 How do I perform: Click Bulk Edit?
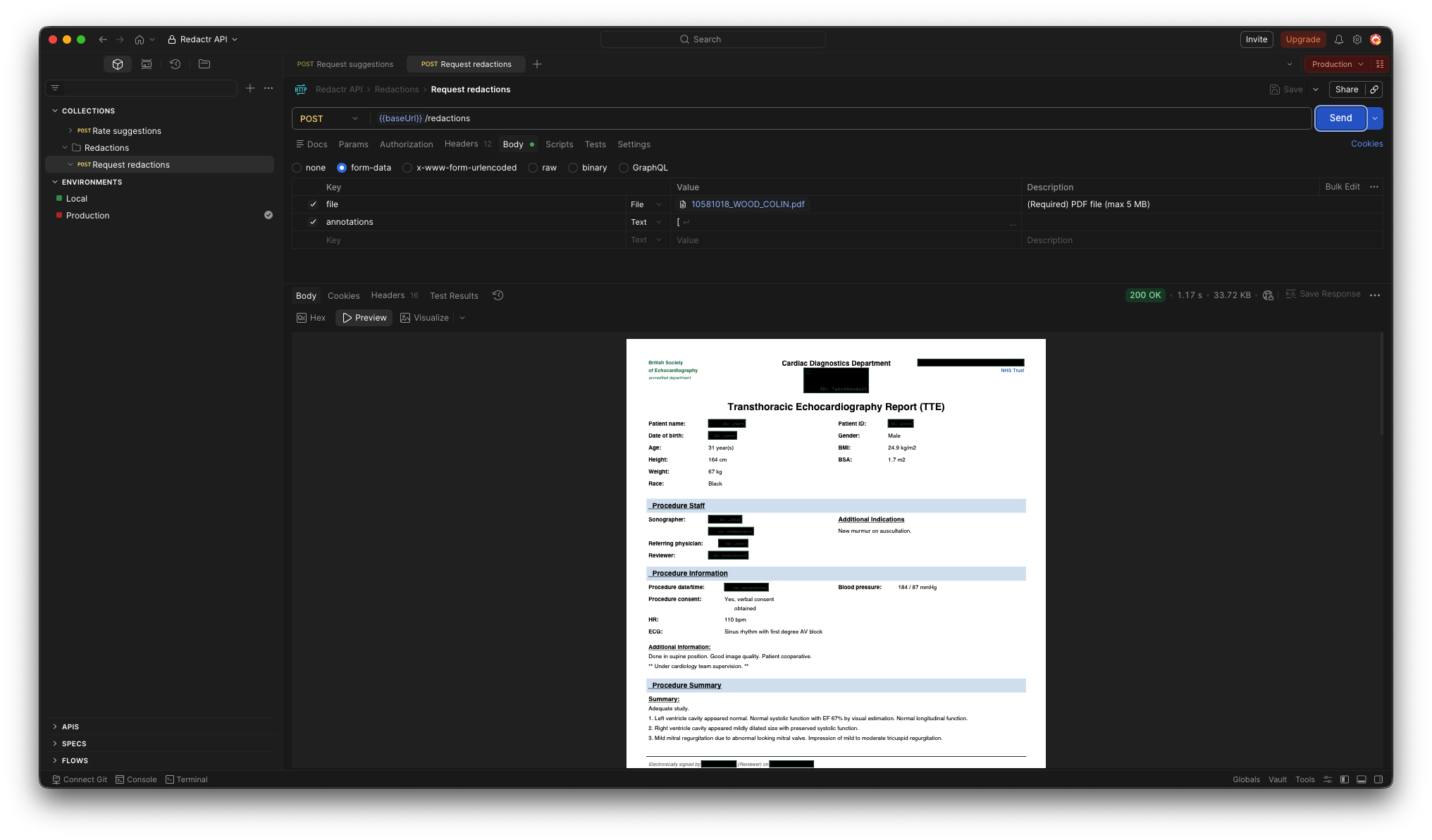pos(1342,187)
